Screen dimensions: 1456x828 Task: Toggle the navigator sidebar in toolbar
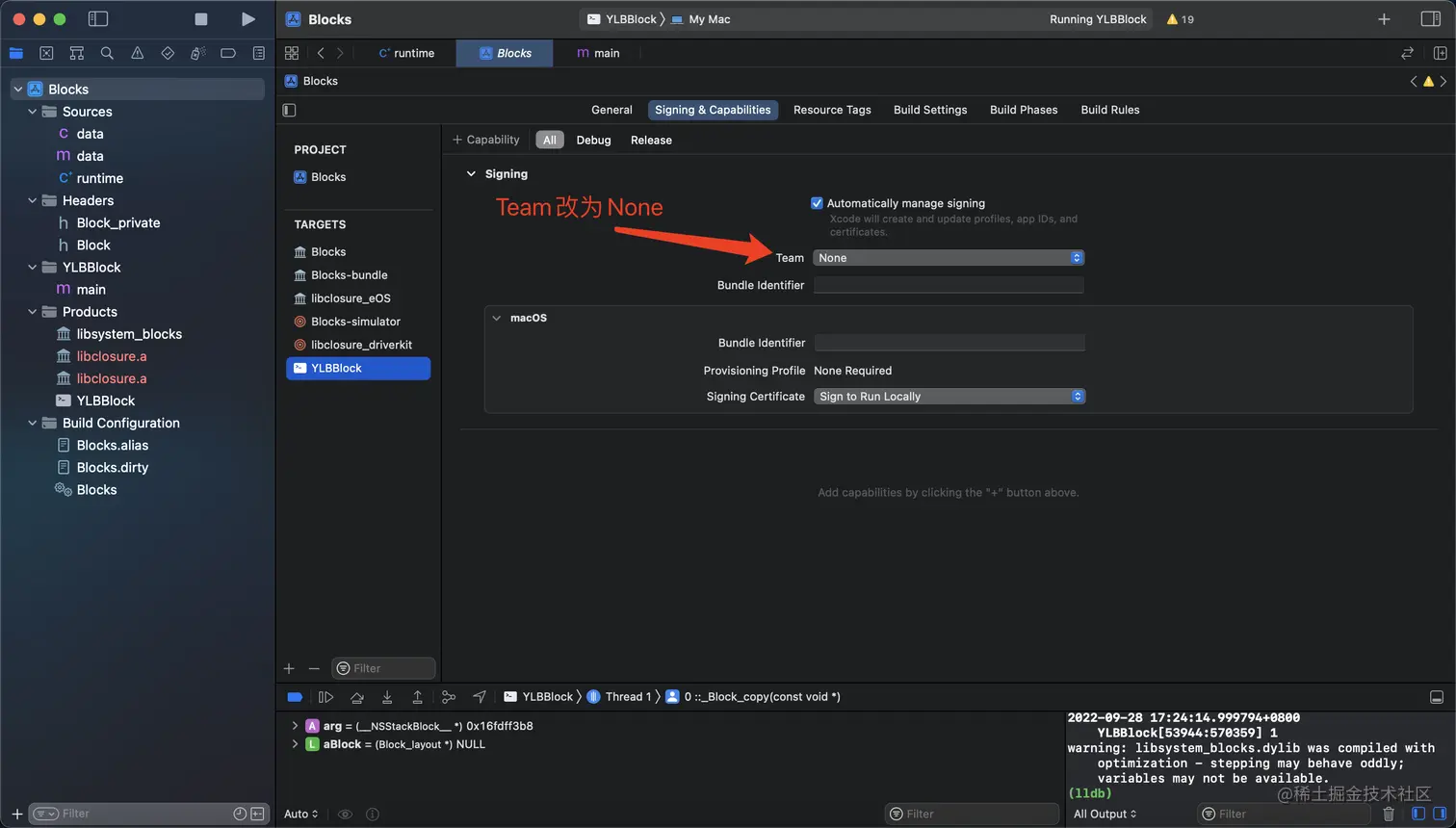pyautogui.click(x=98, y=19)
